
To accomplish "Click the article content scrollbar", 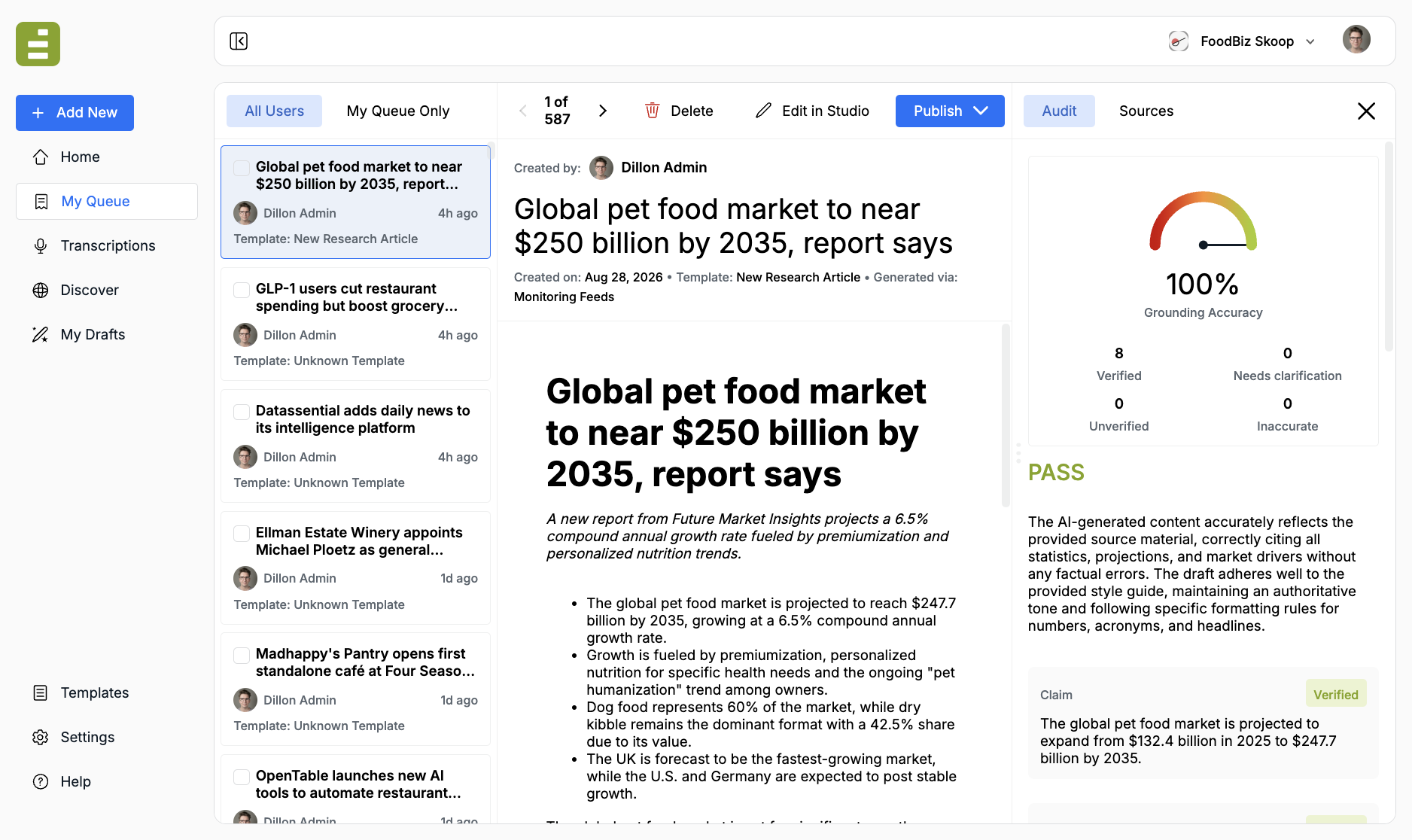I will pyautogui.click(x=1006, y=415).
